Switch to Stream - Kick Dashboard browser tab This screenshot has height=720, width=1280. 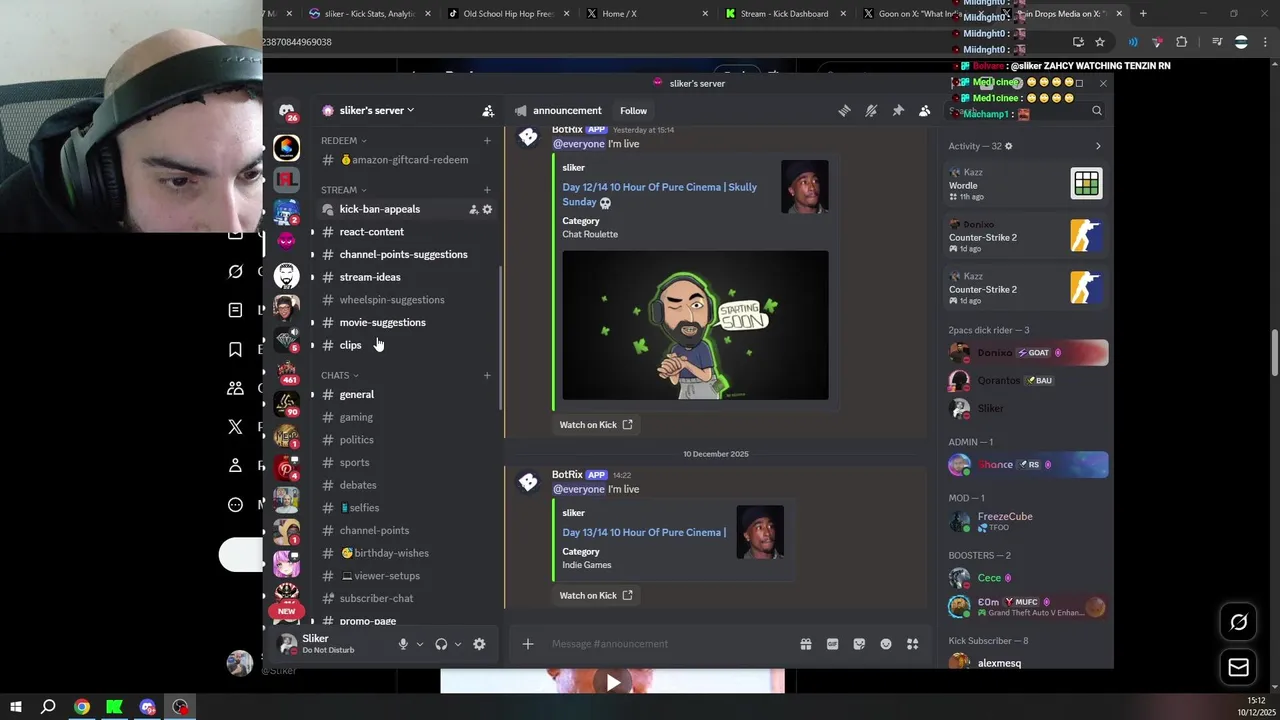click(x=783, y=14)
